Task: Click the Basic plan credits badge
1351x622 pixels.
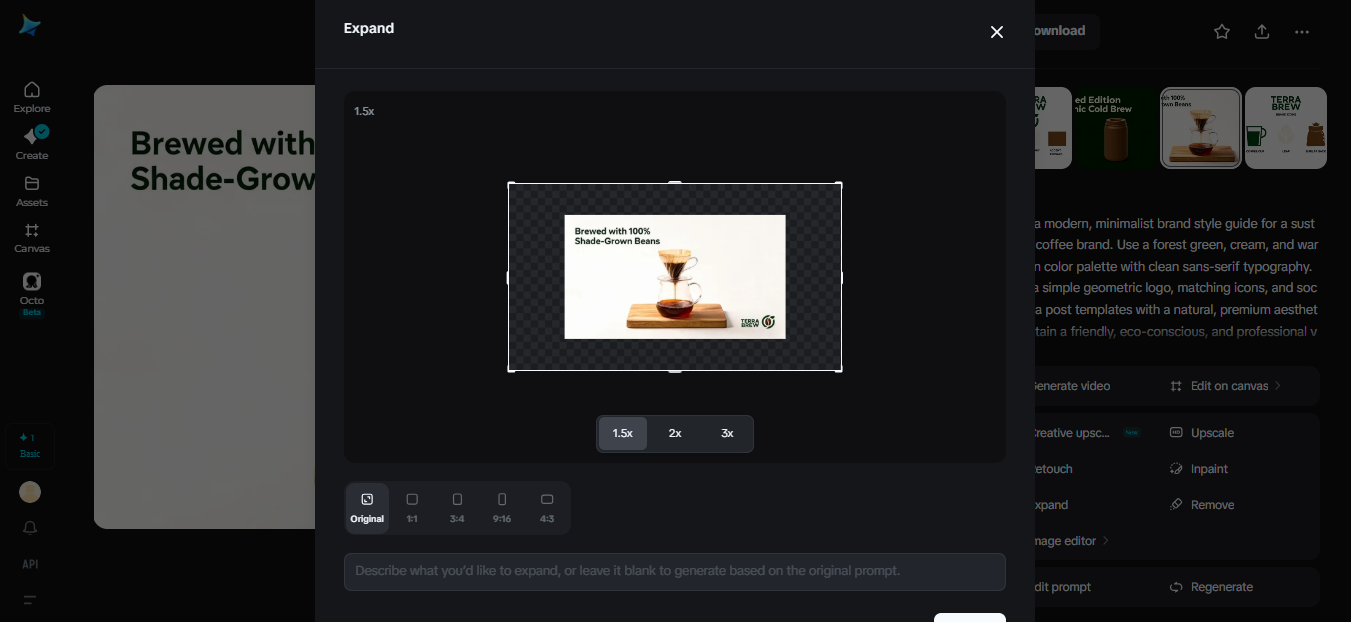Action: tap(30, 446)
